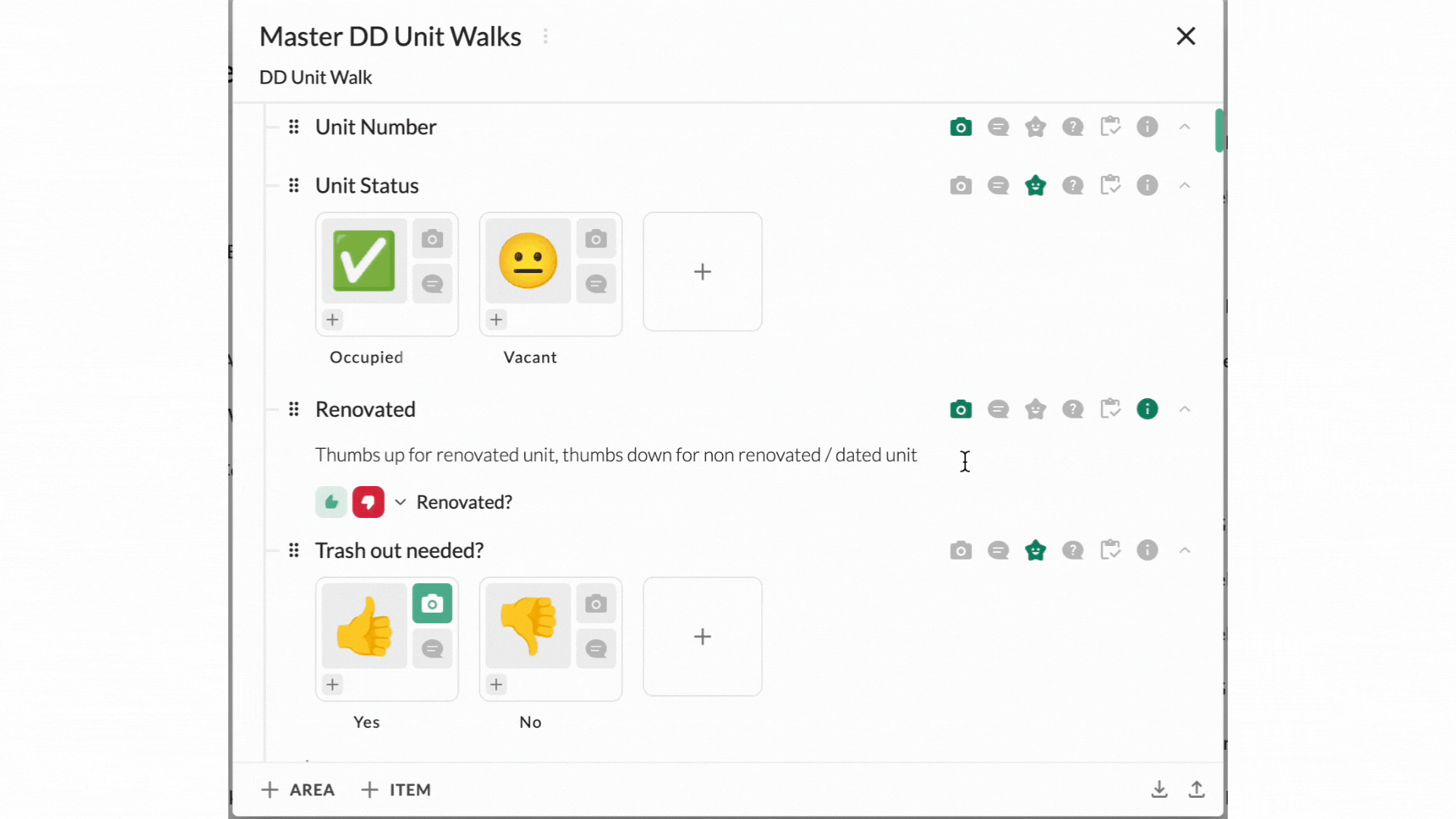
Task: Add a new ITEM
Action: [396, 789]
